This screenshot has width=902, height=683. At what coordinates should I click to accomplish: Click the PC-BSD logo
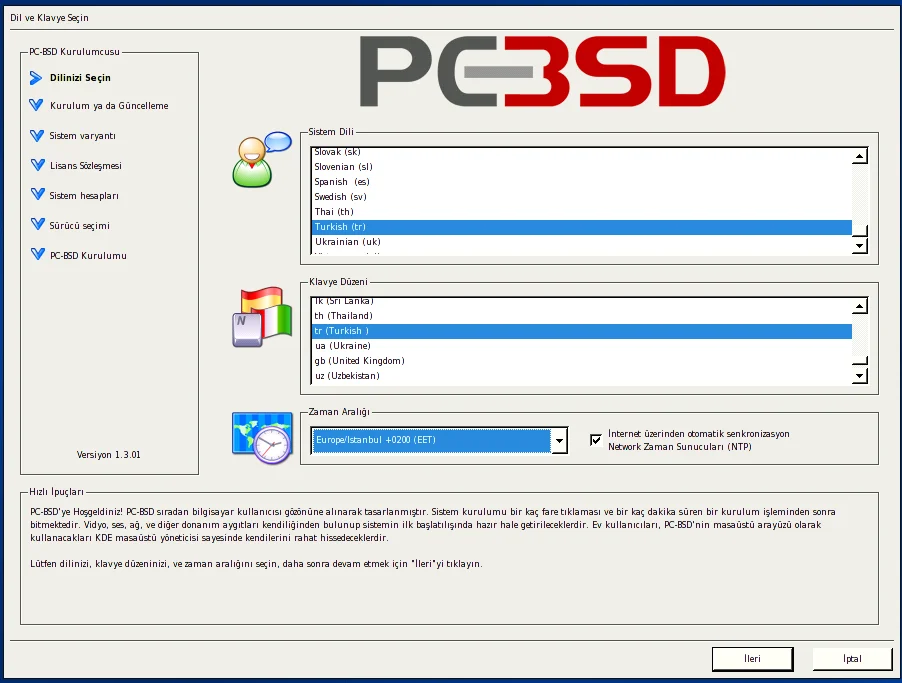(x=542, y=71)
